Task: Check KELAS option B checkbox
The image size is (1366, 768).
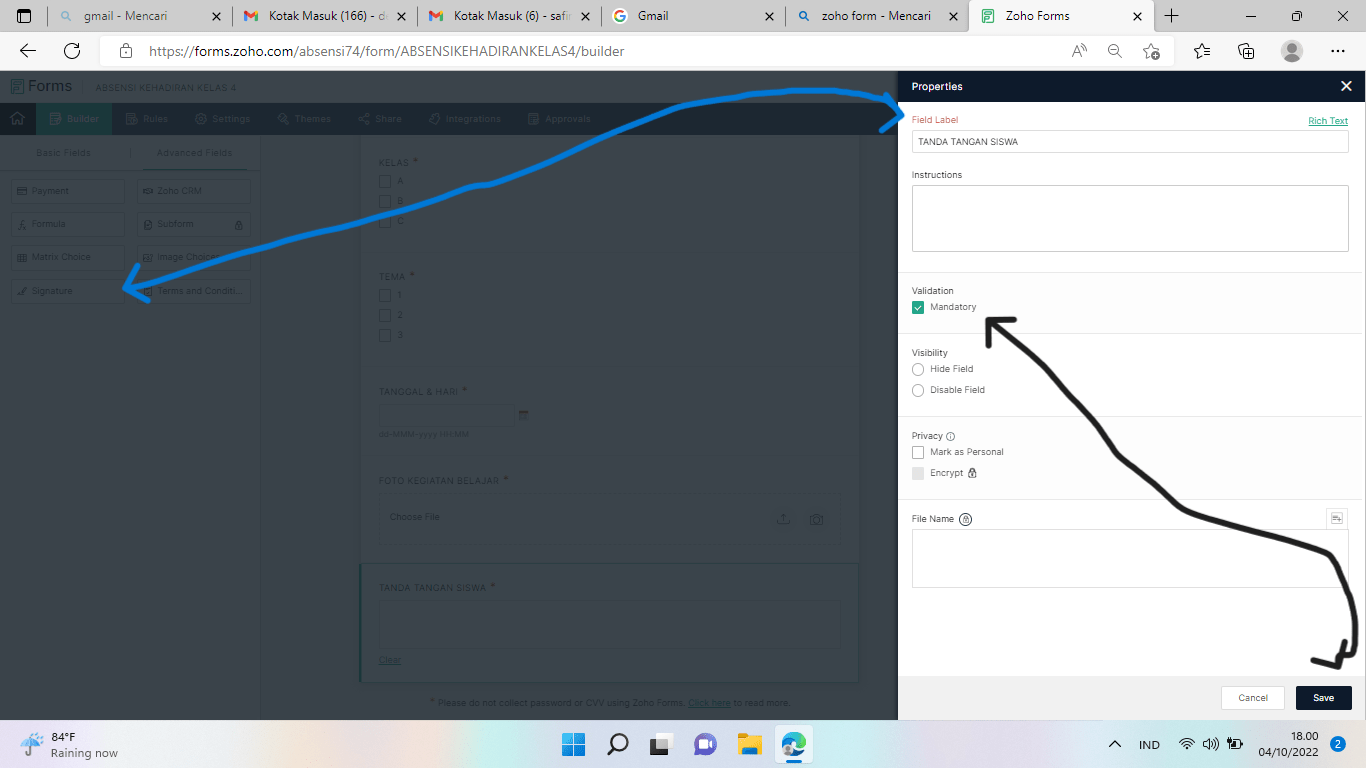Action: pos(385,201)
